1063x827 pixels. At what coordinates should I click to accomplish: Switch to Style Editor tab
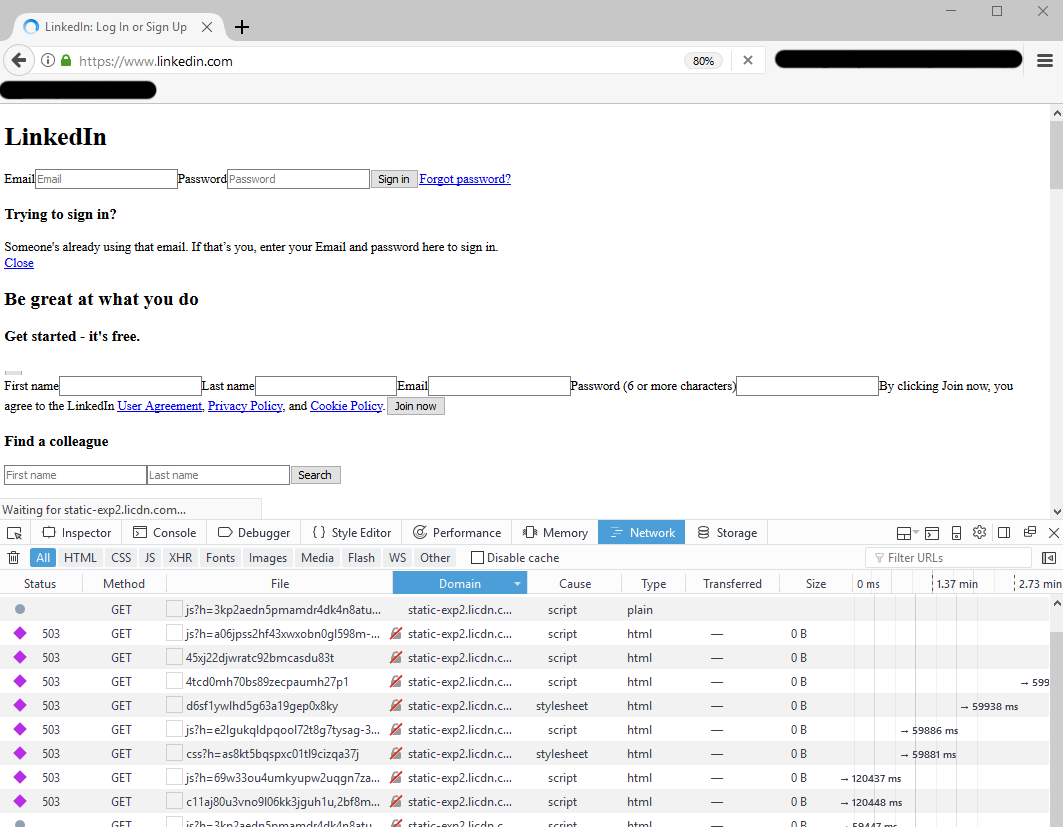tap(351, 533)
